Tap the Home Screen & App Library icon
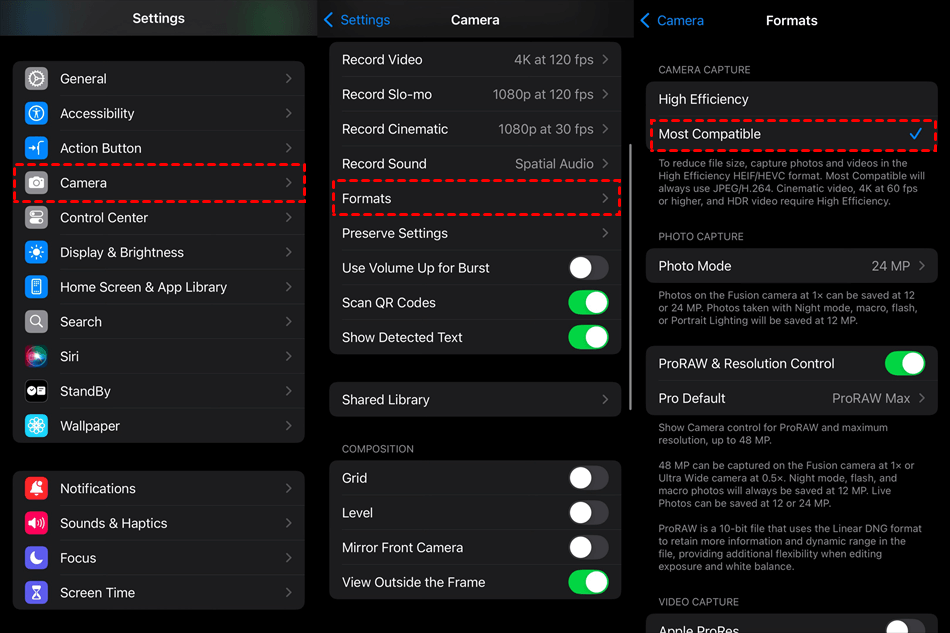The height and width of the screenshot is (633, 950). [x=36, y=287]
